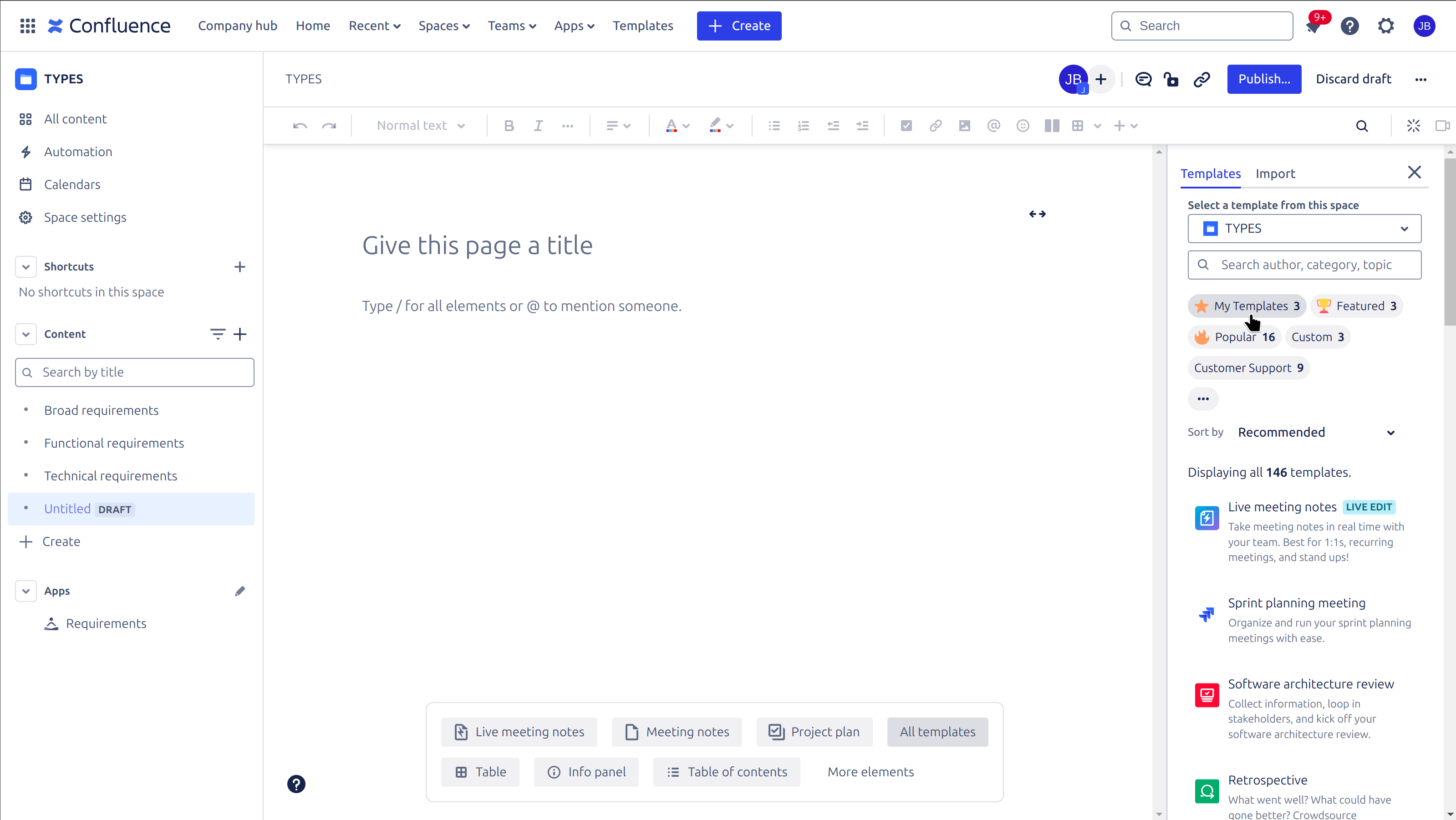Insert an image from the toolbar

coord(964,126)
